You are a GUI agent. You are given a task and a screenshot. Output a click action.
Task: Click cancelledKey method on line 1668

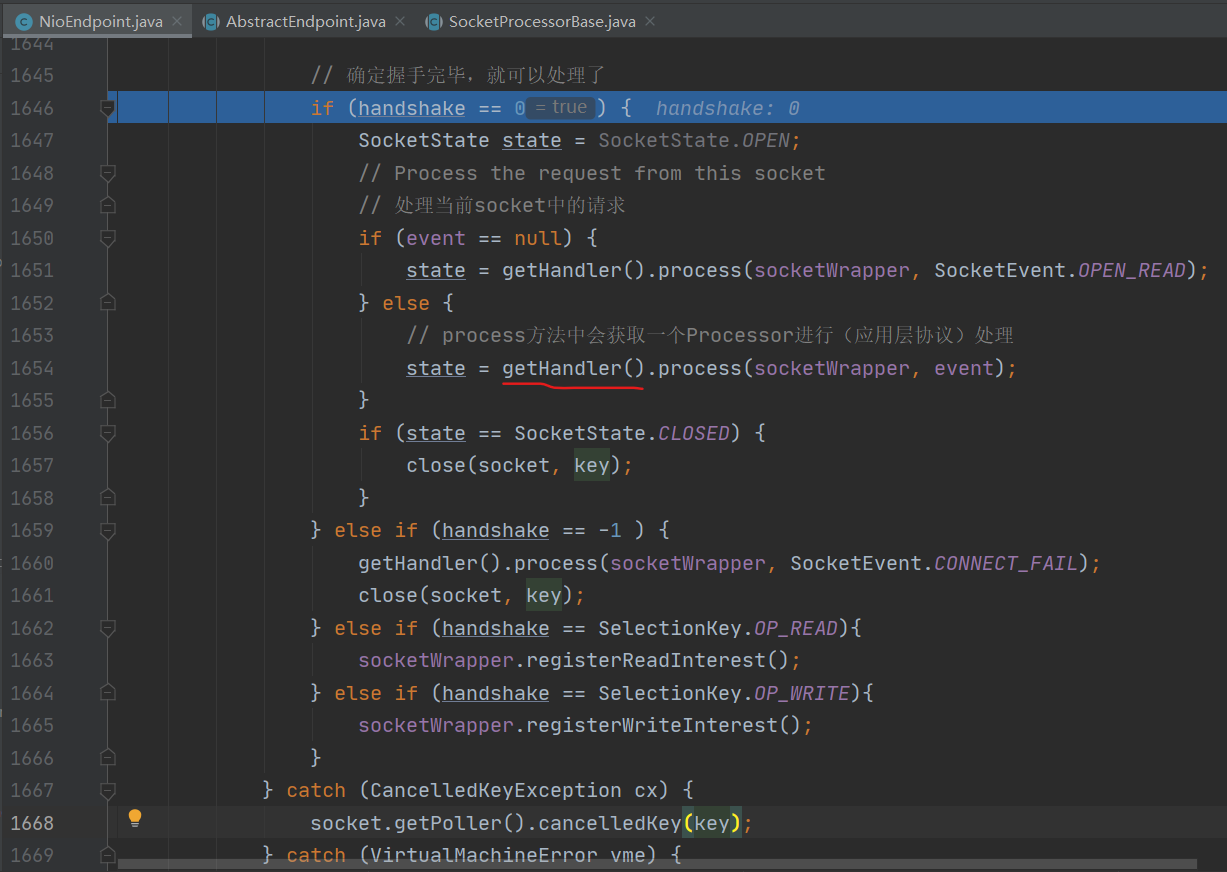(610, 823)
